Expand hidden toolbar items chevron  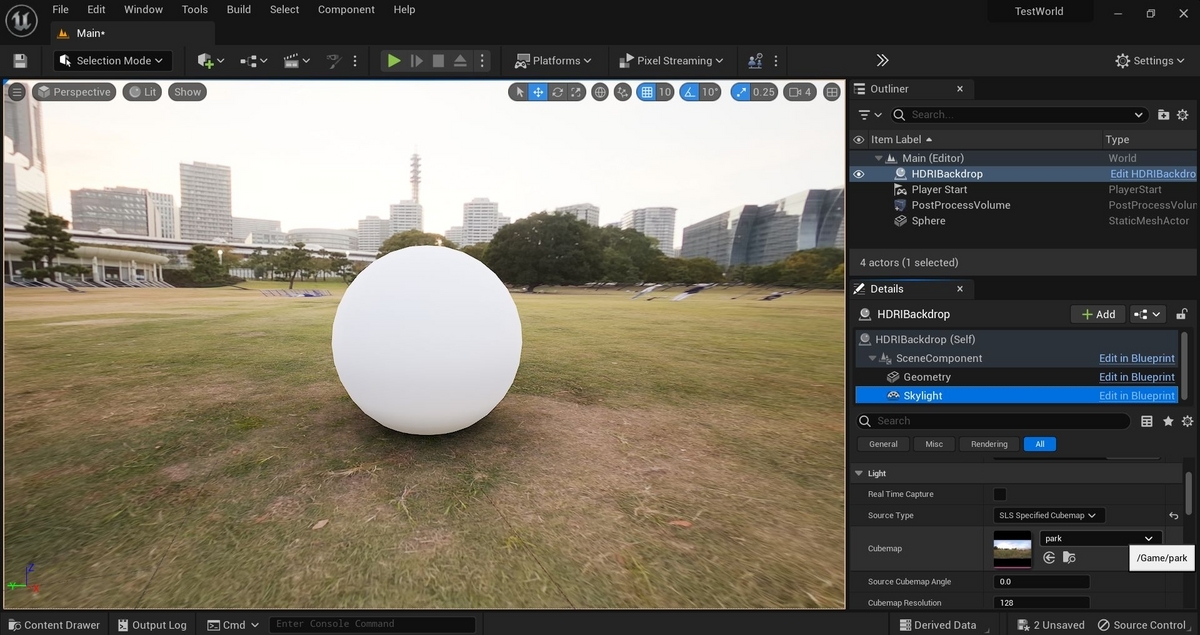point(882,61)
